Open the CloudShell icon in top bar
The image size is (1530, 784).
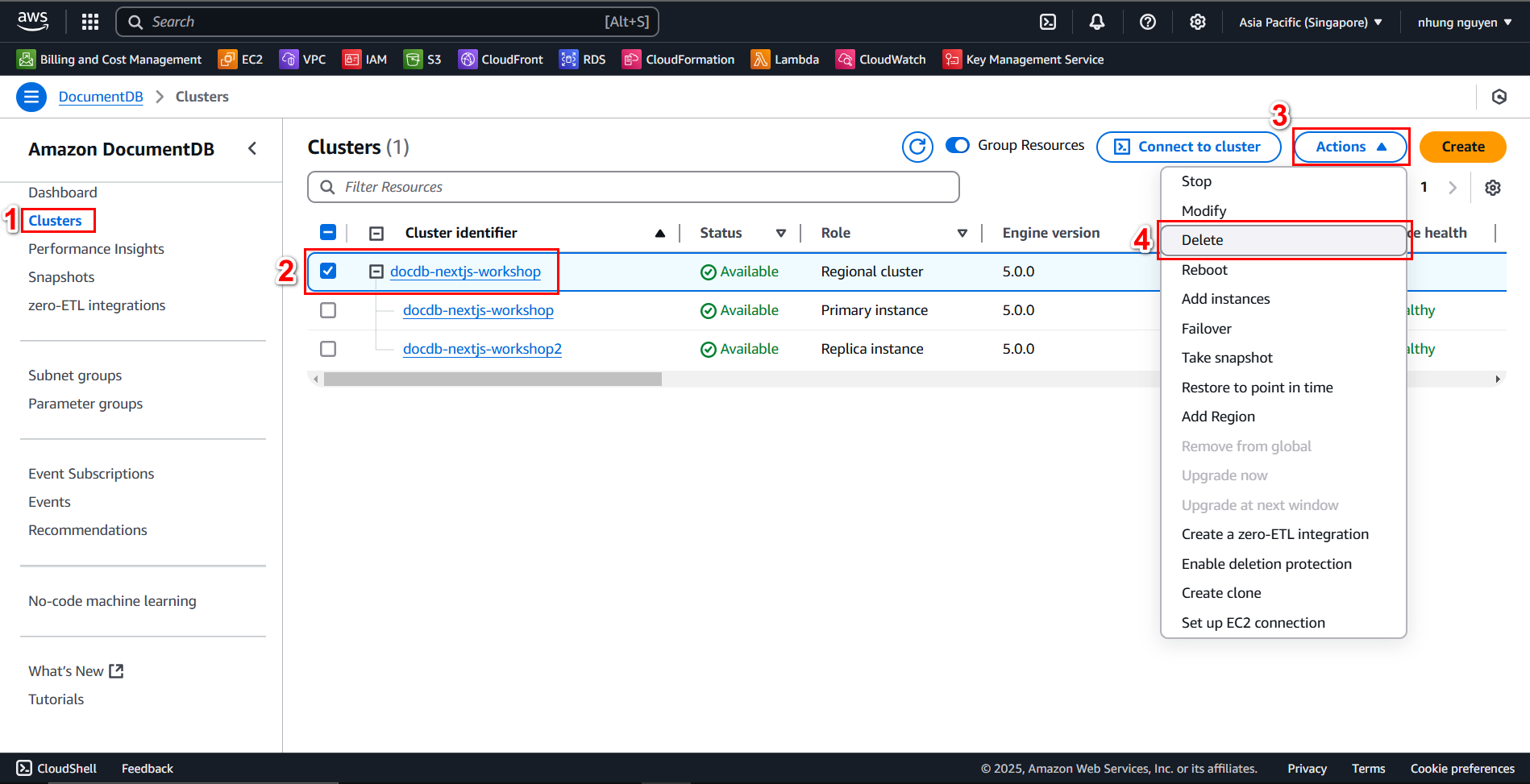point(1048,22)
